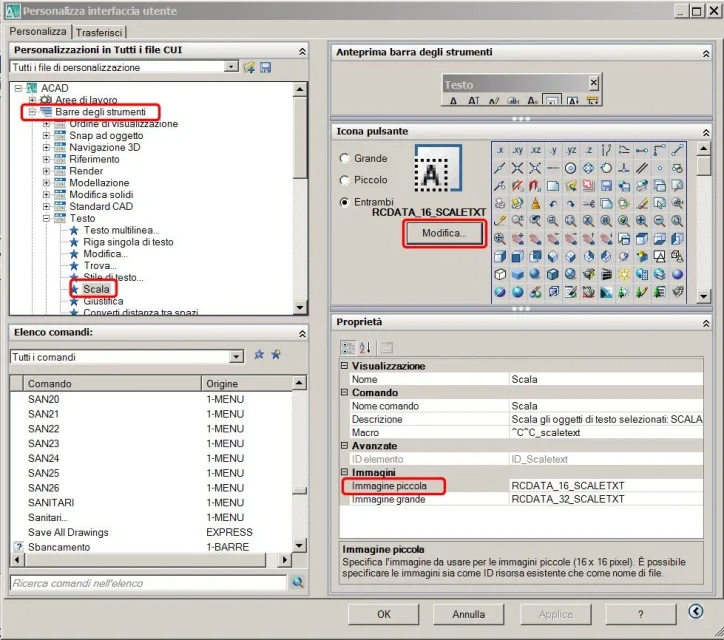
Task: Choose the blank new drawing icon
Action: pyautogui.click(x=553, y=186)
